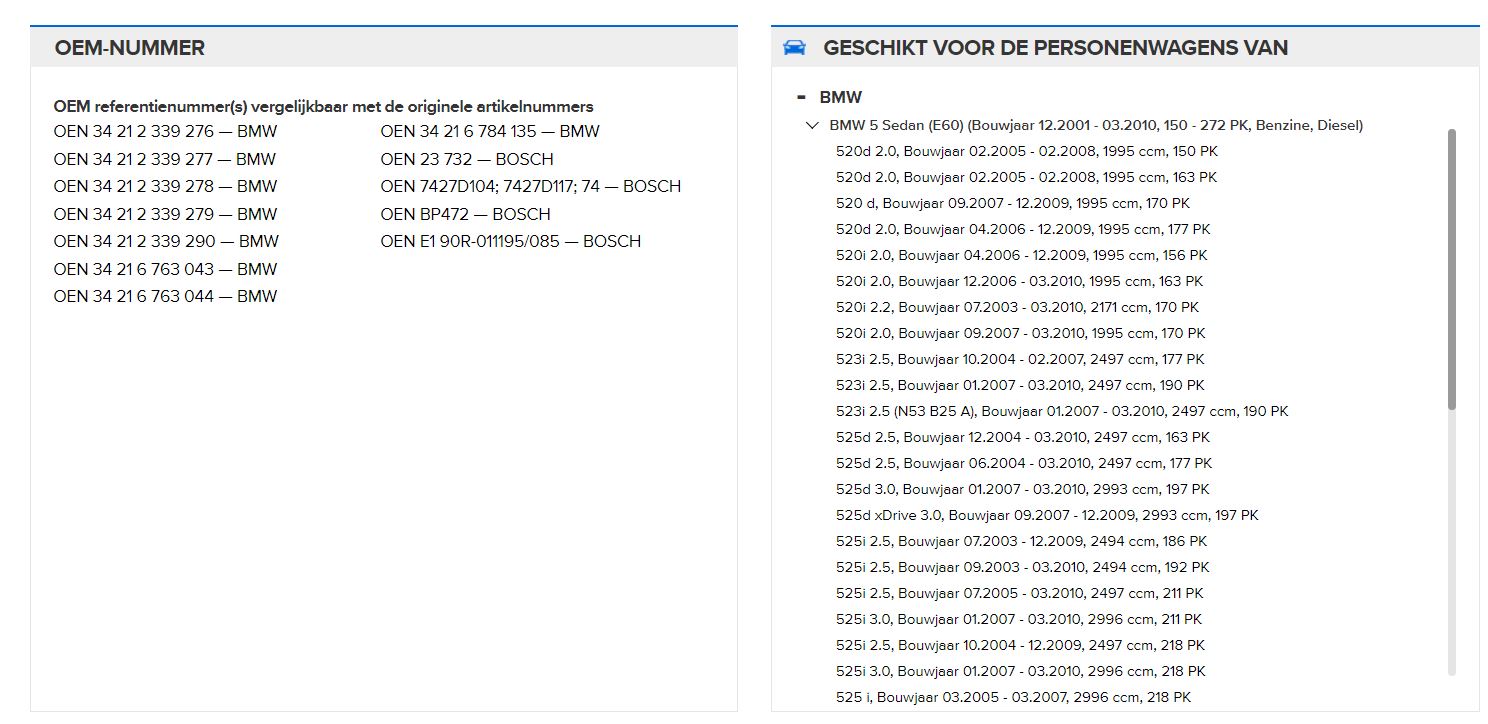Screen dimensions: 1488x724
Task: Select OEN 23 732 — BOSCH
Action: pos(467,159)
